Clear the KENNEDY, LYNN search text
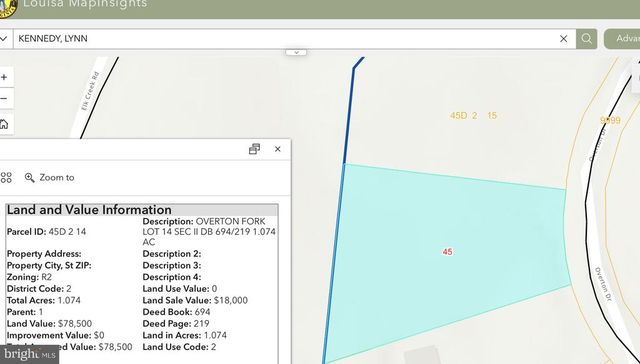Screen dimensions: 640x364 pos(563,39)
